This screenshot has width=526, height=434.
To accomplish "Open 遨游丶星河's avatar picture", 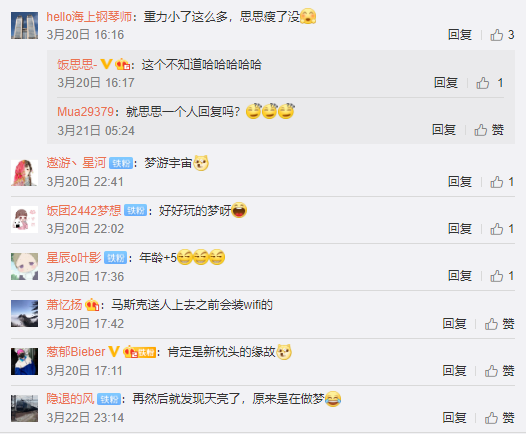I will click(24, 173).
